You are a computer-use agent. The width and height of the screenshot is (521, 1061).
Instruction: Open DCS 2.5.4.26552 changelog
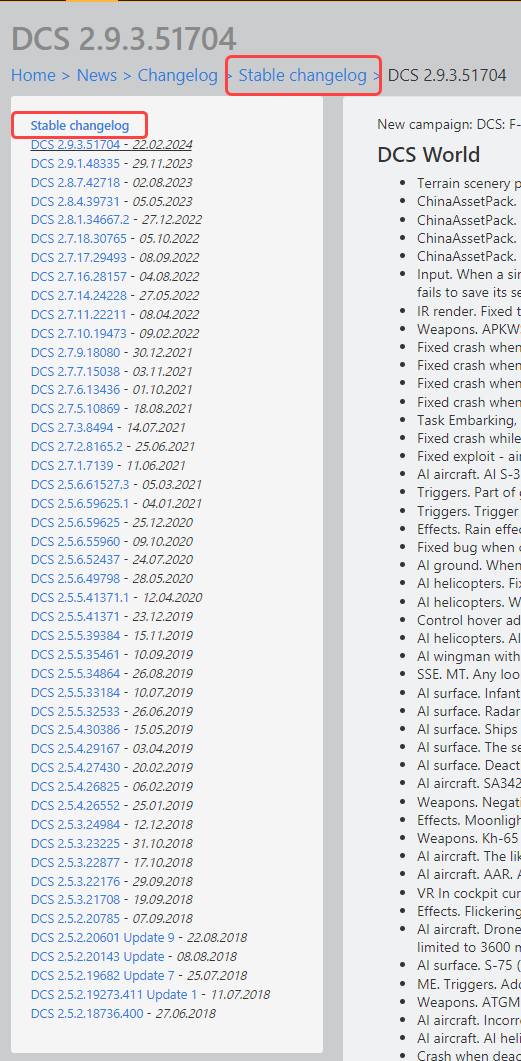(75, 805)
